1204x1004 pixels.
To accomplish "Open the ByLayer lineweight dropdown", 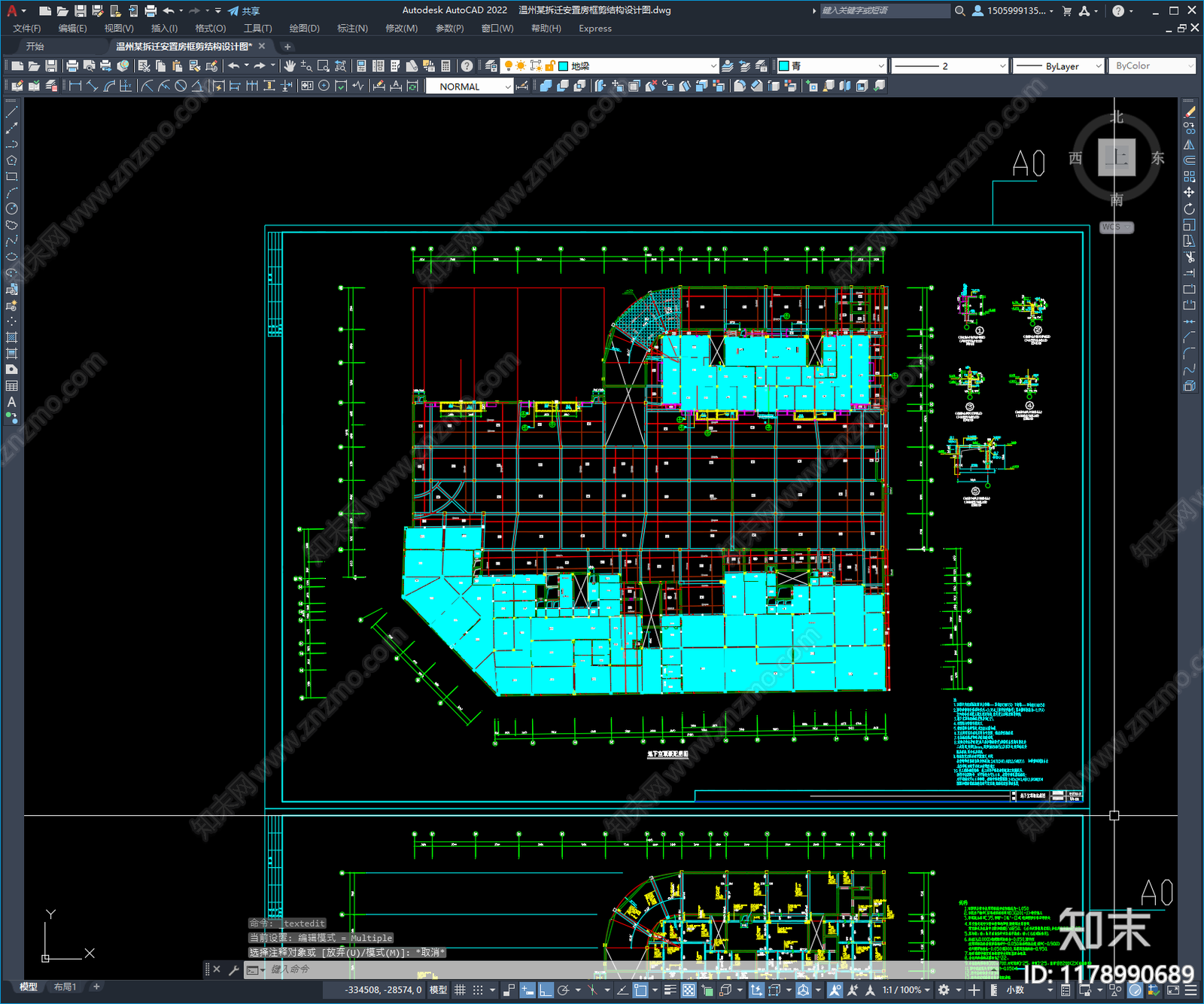I will pyautogui.click(x=1098, y=66).
